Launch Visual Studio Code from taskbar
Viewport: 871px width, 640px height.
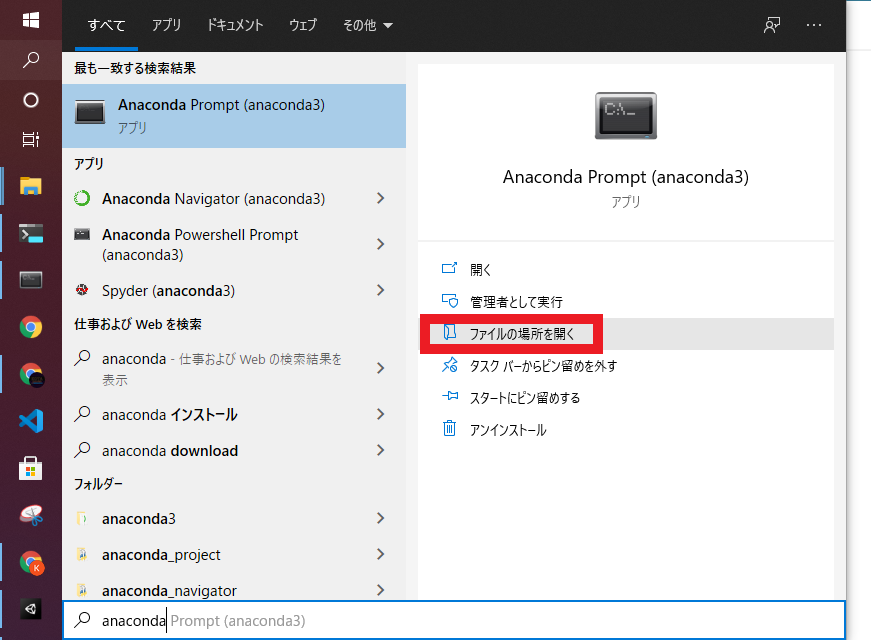[x=31, y=421]
